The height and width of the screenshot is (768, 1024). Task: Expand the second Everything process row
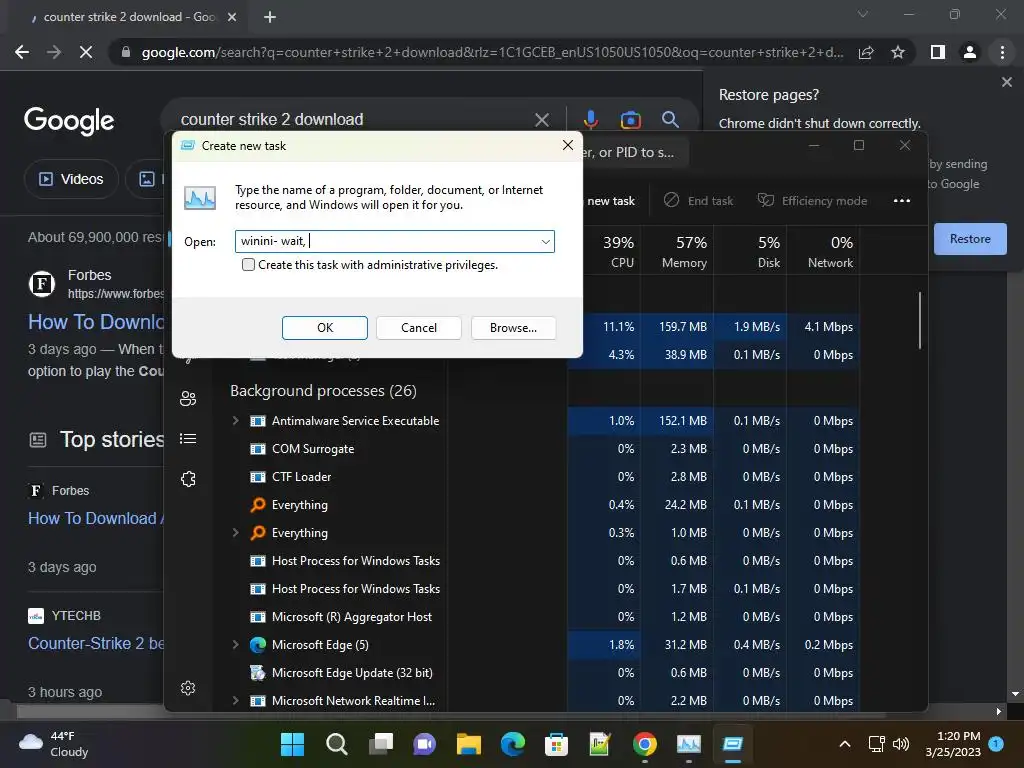[235, 532]
